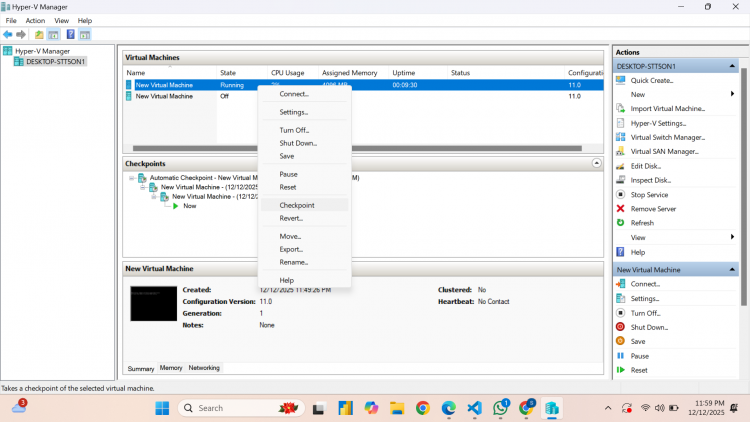Click the Connect icon in VM actions
The width and height of the screenshot is (750, 422).
point(620,284)
